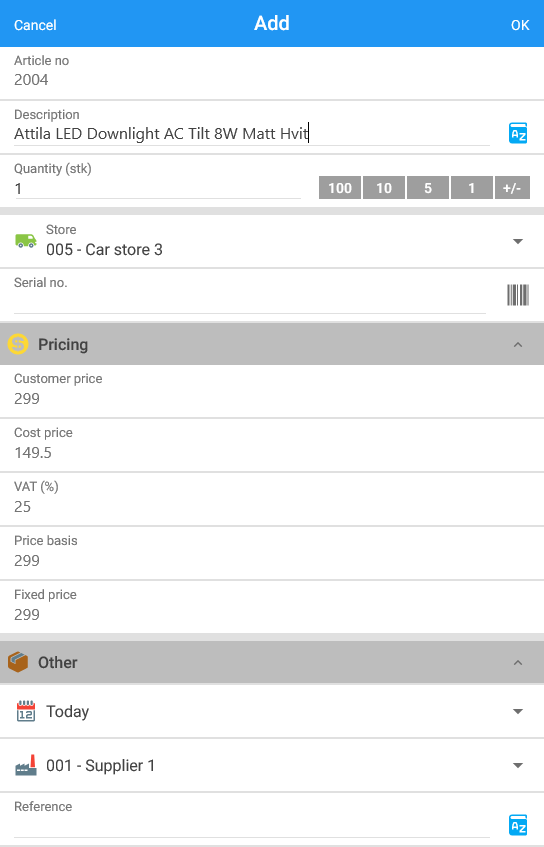
Task: Click the Serial no. input field
Action: 250,301
